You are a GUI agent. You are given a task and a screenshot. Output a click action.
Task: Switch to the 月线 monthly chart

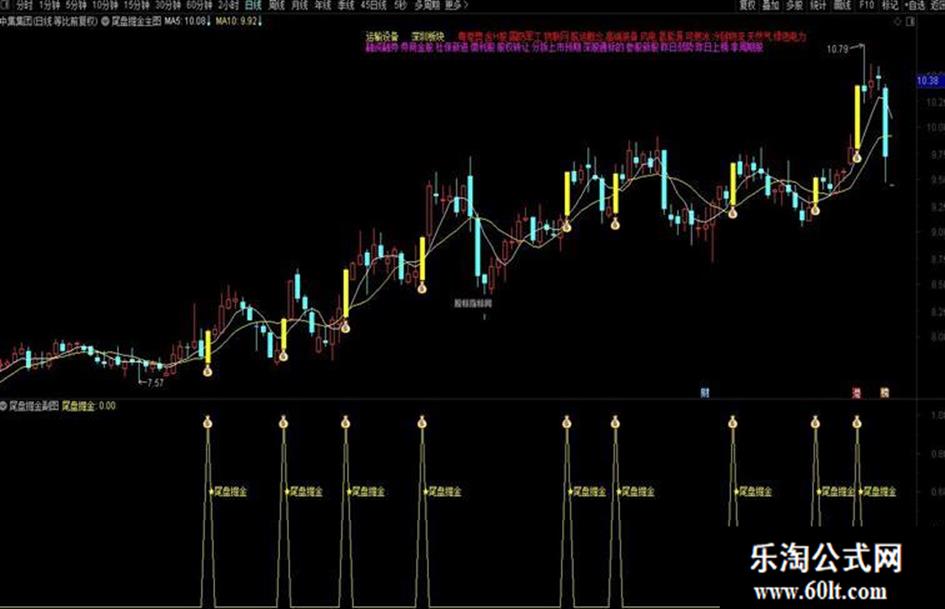(300, 5)
